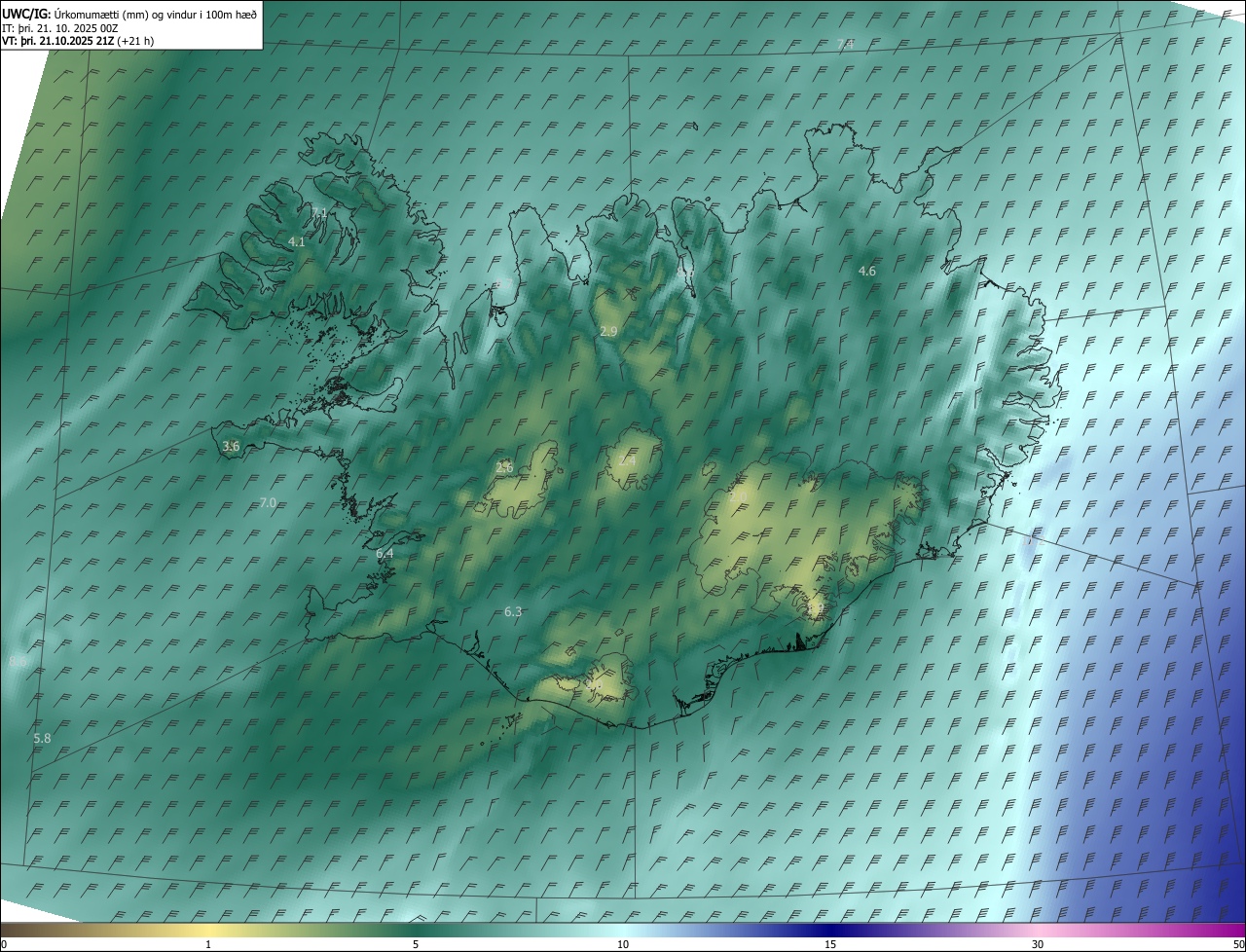
Task: Click the 5.8 value in the southwest ocean
Action: coord(42,738)
